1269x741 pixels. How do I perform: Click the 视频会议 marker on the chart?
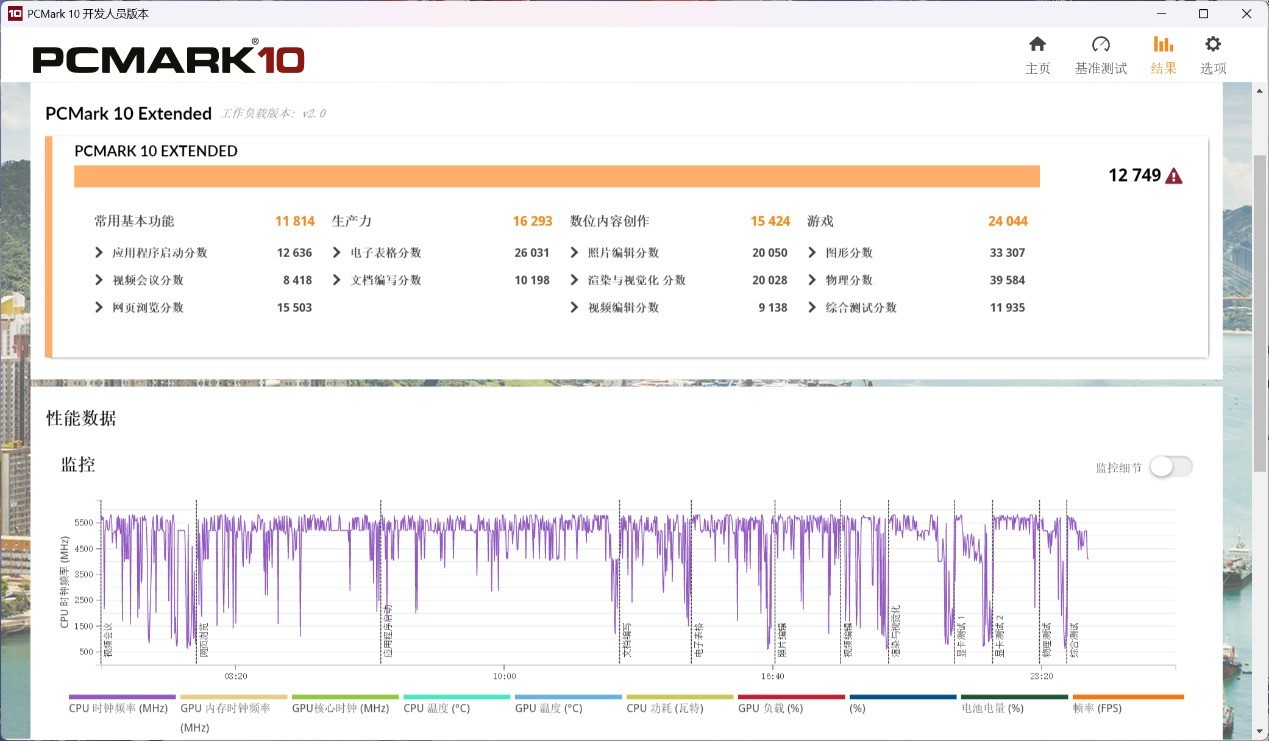tap(108, 640)
